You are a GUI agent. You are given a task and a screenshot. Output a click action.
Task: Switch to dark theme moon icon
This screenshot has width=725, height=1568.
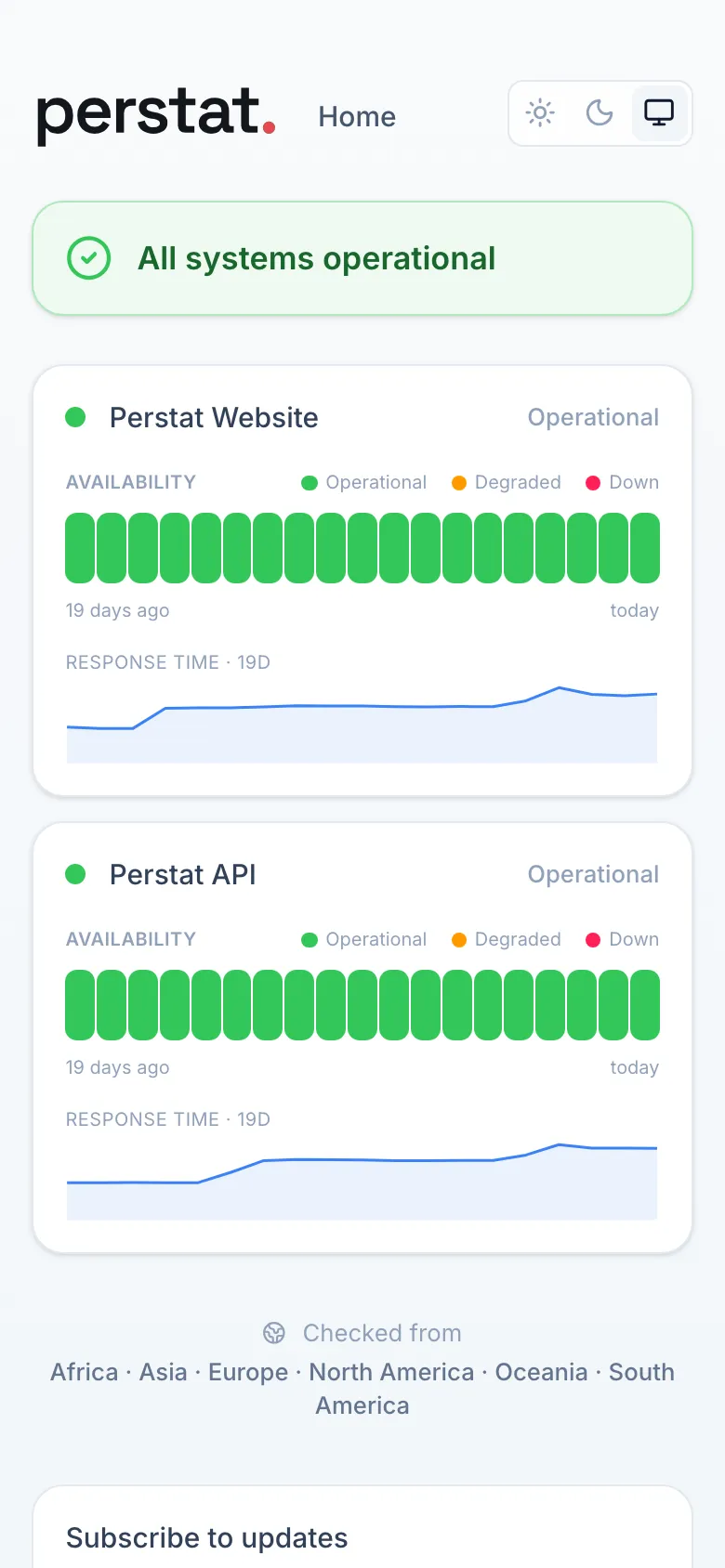point(600,113)
